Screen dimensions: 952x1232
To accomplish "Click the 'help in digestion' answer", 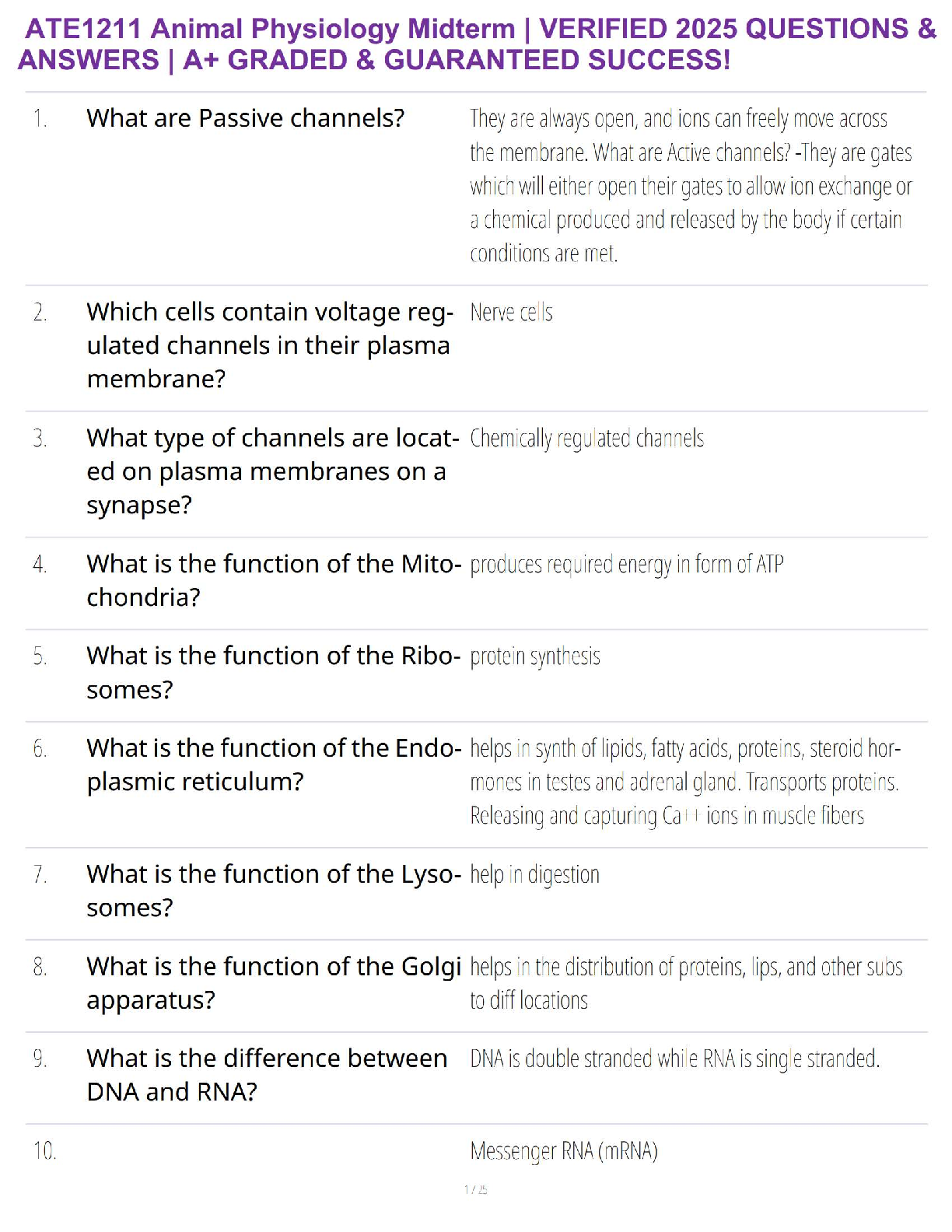I will click(534, 875).
